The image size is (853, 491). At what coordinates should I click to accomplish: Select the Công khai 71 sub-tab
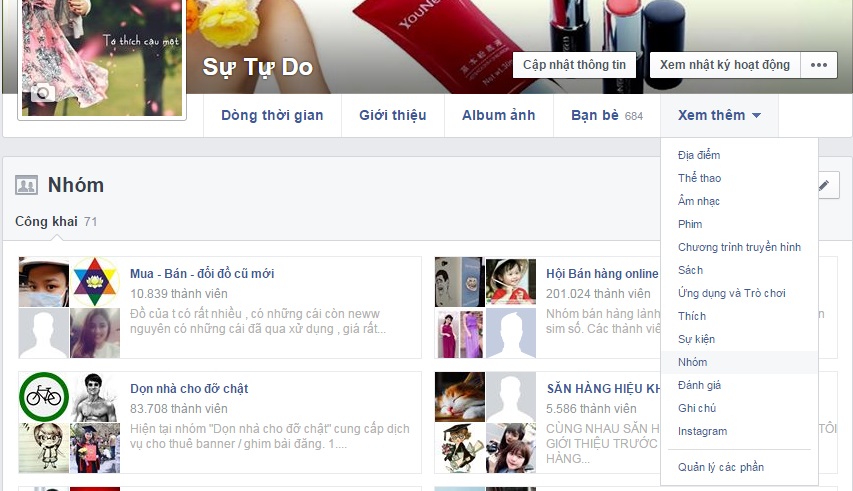click(56, 222)
